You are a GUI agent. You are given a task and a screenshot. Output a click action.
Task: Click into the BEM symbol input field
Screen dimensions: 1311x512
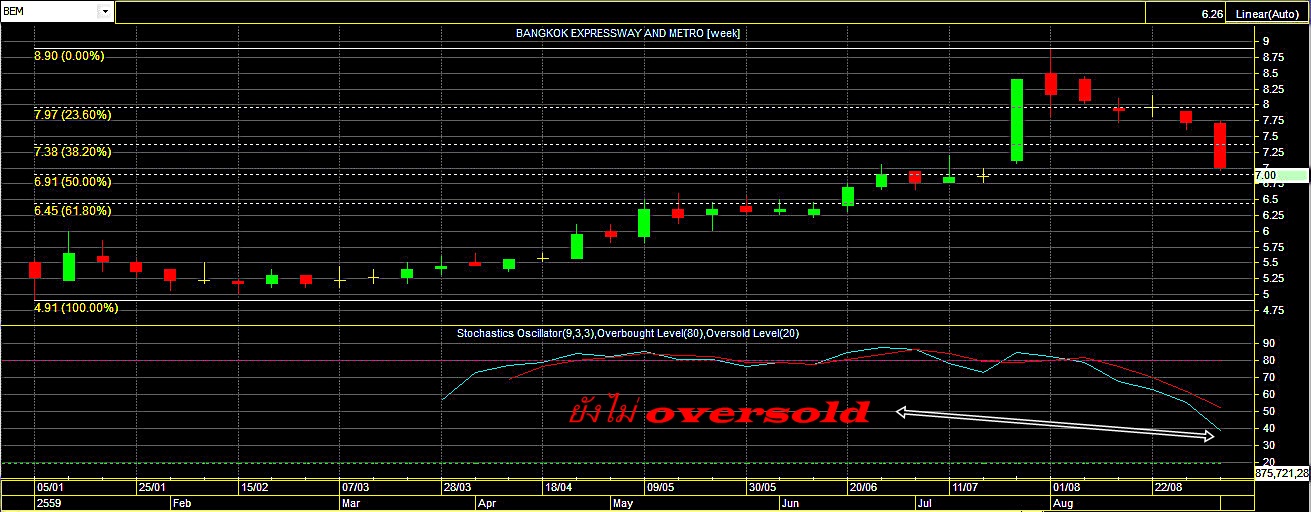pos(50,11)
